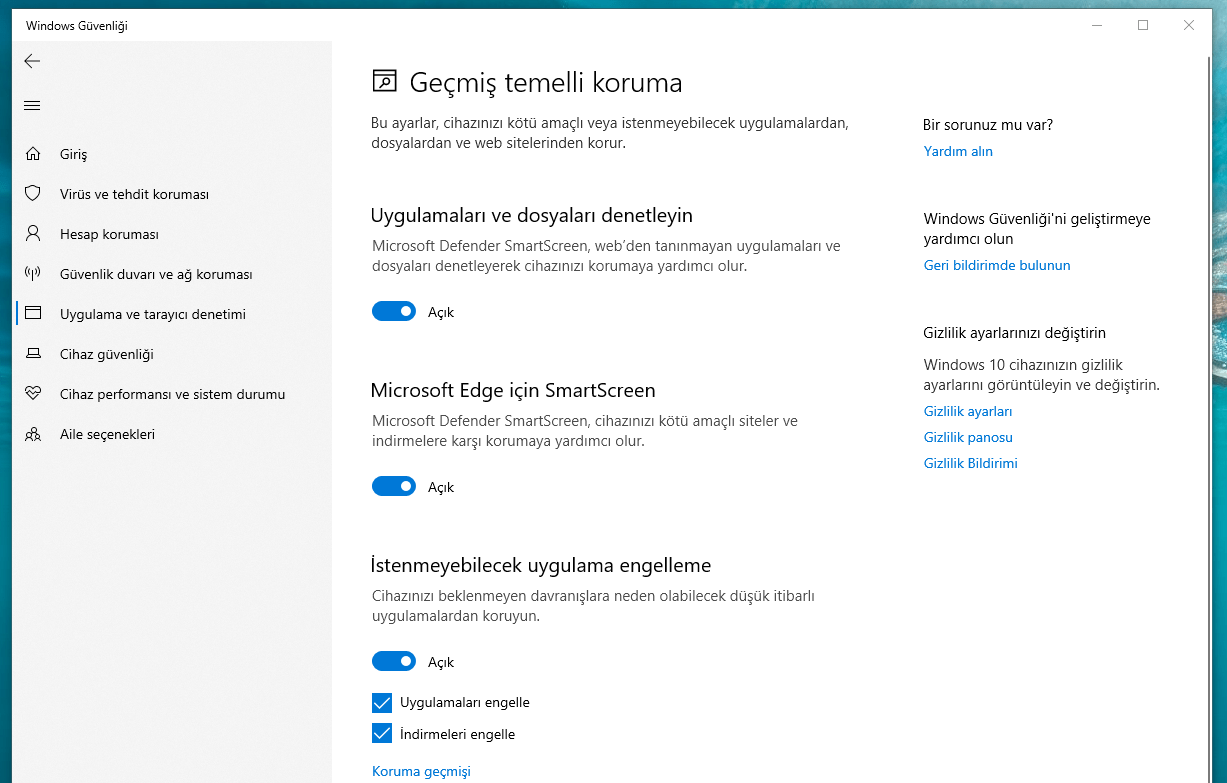
Task: Click the family icon for Aile seçenekleri
Action: (x=33, y=434)
